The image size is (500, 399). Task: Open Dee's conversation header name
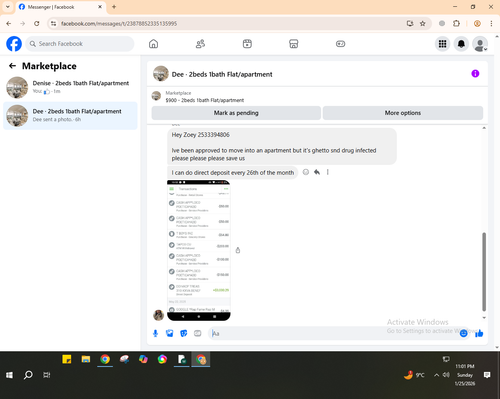pyautogui.click(x=222, y=74)
